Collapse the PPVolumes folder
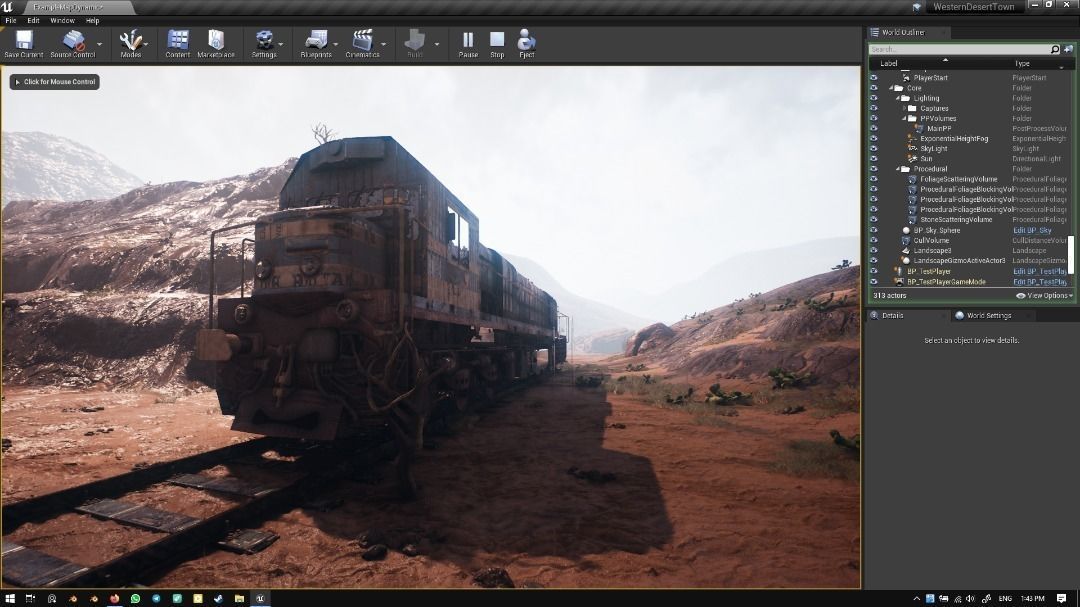Viewport: 1080px width, 607px height. tap(904, 119)
